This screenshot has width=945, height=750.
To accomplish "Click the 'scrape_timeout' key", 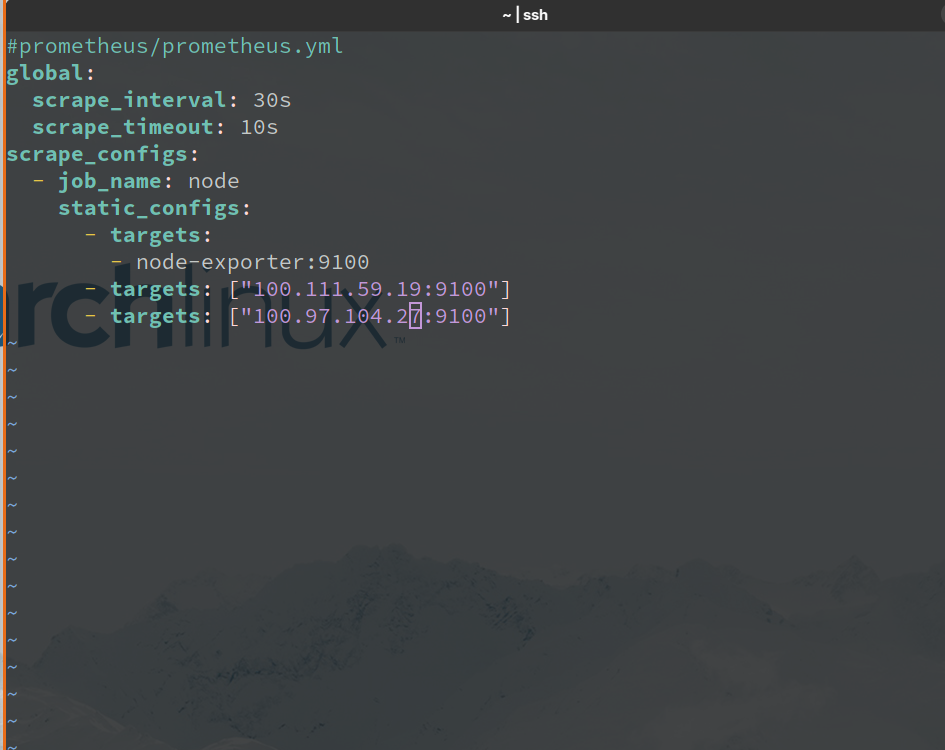I will coord(123,127).
